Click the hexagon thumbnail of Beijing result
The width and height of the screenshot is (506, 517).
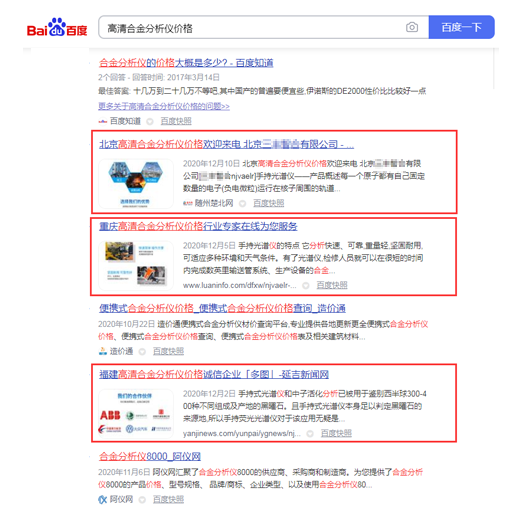pos(136,183)
